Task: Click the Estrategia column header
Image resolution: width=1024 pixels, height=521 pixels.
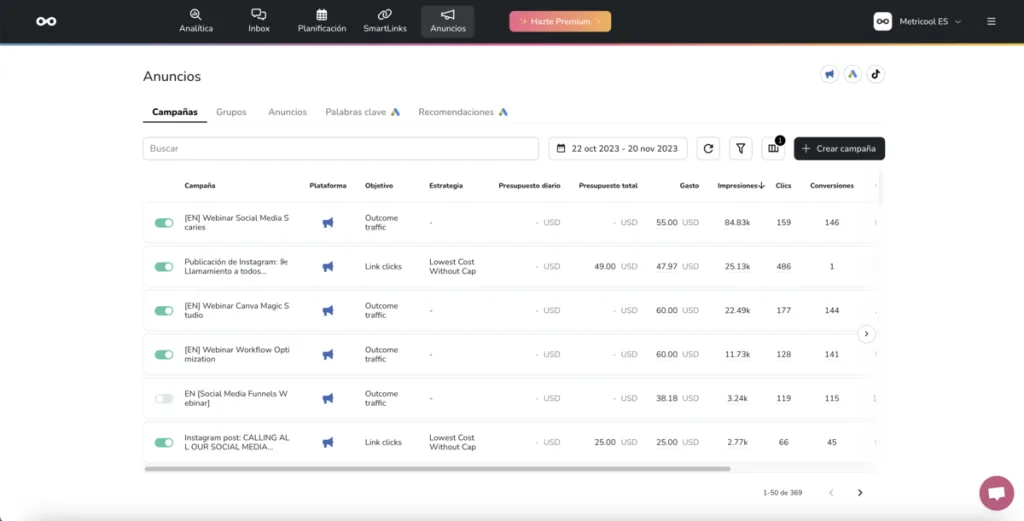Action: coord(446,186)
